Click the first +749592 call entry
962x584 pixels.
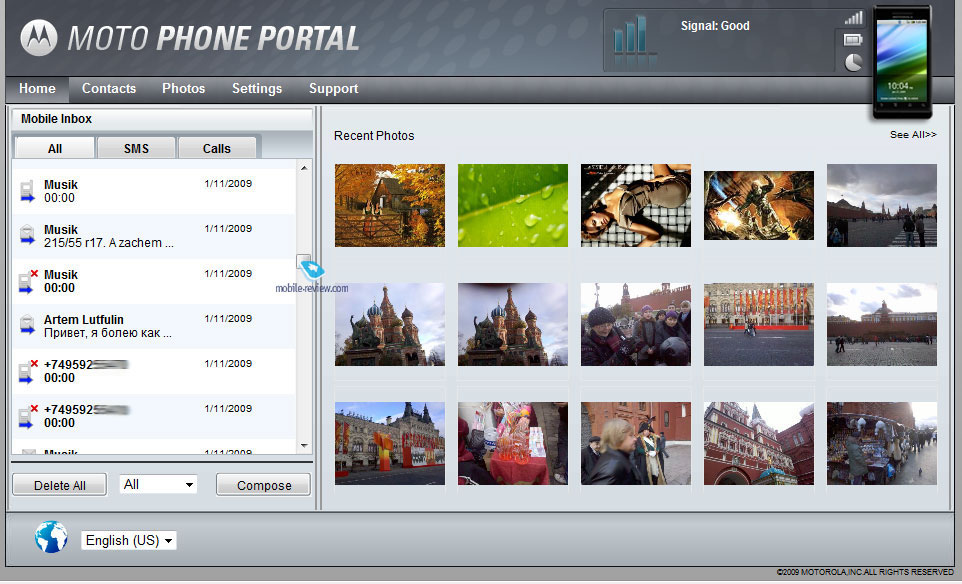tap(153, 372)
